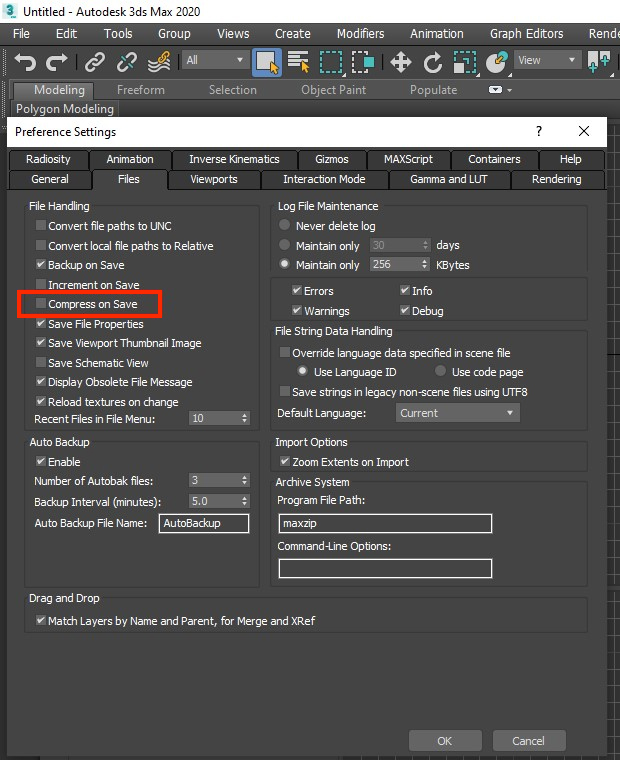620x760 pixels.
Task: Choose the Select and Rotate tool
Action: click(x=432, y=62)
